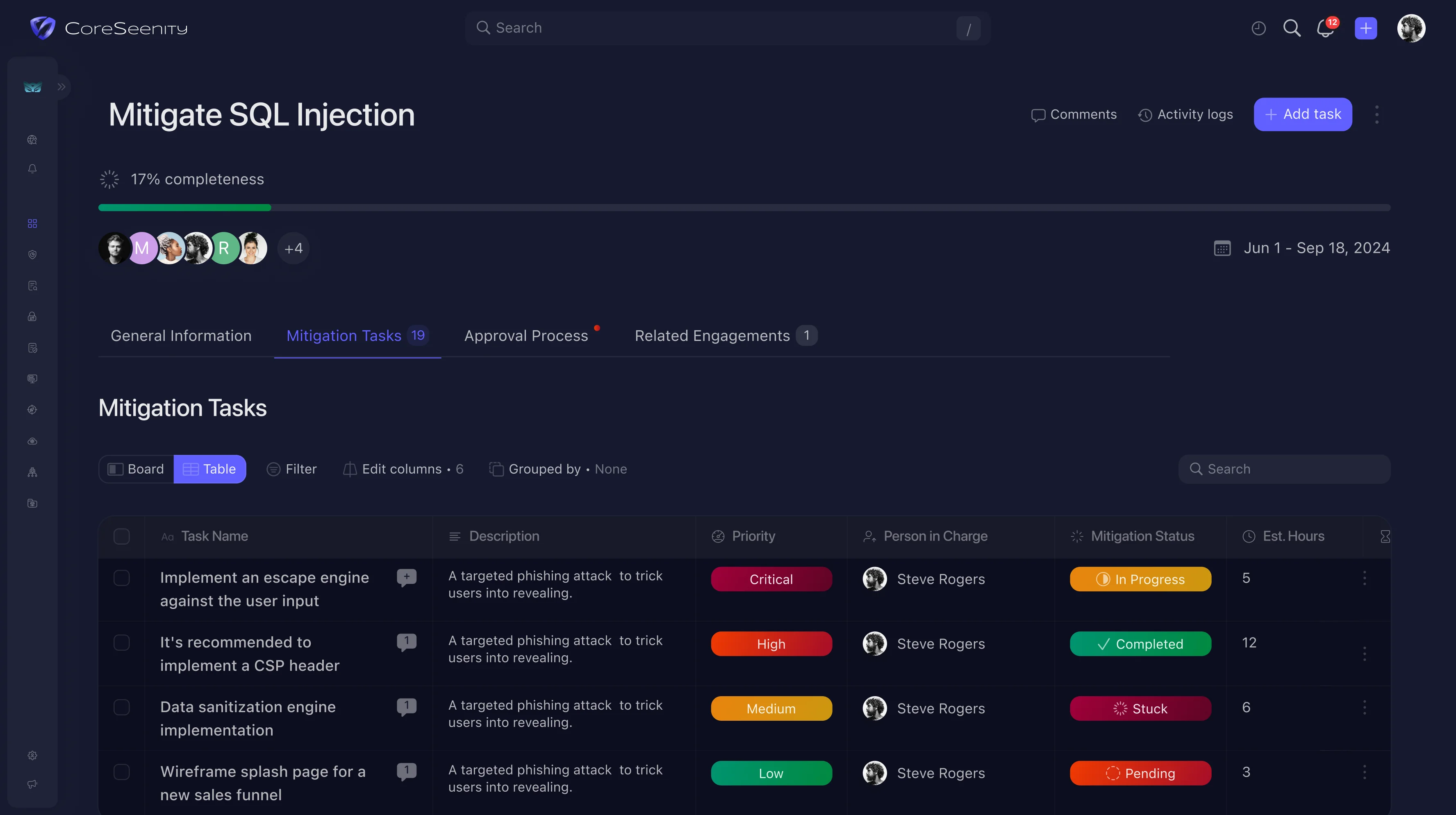Select the dashboard grid icon in sidebar
Viewport: 1456px width, 815px height.
click(x=32, y=224)
